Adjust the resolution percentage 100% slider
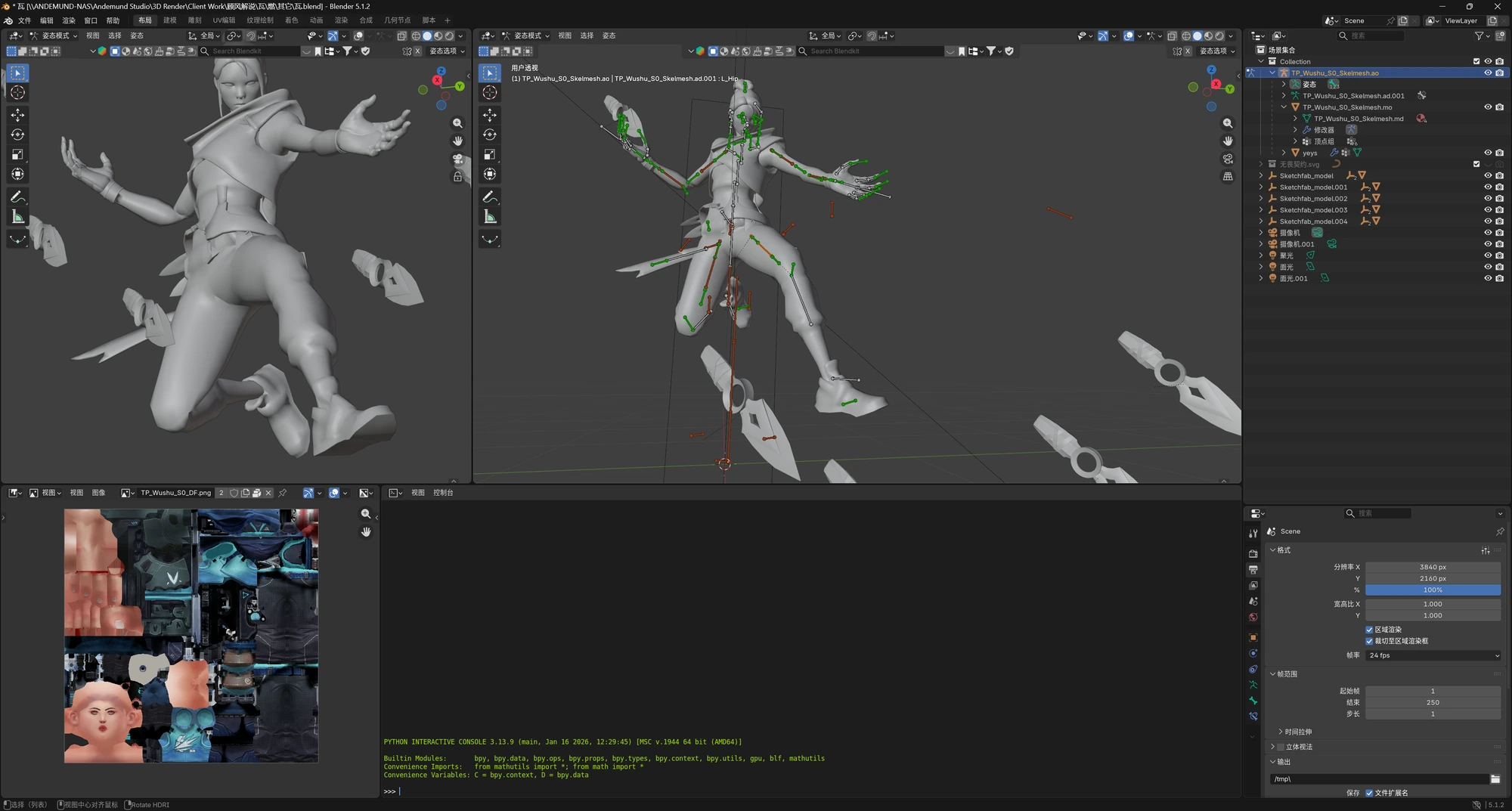This screenshot has height=811, width=1512. [1433, 590]
